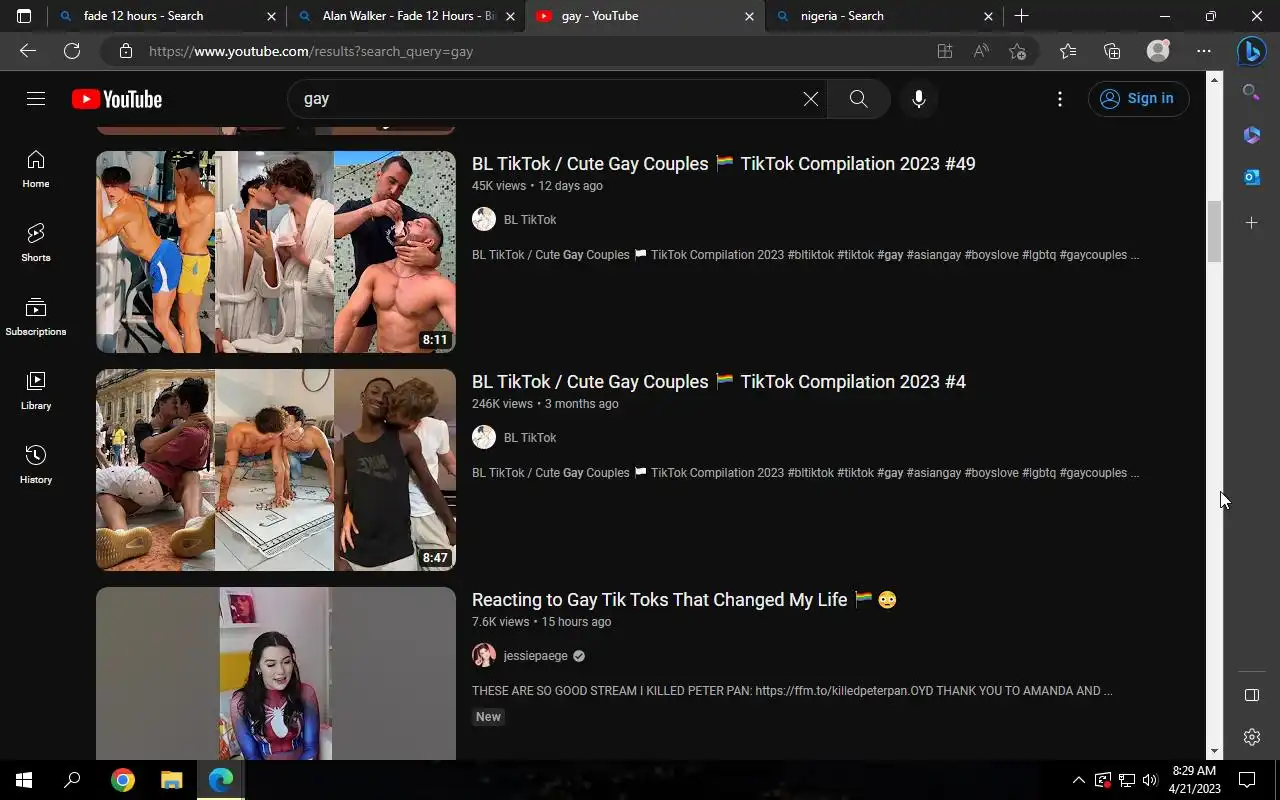Open jessiepaege channel name

(x=535, y=656)
